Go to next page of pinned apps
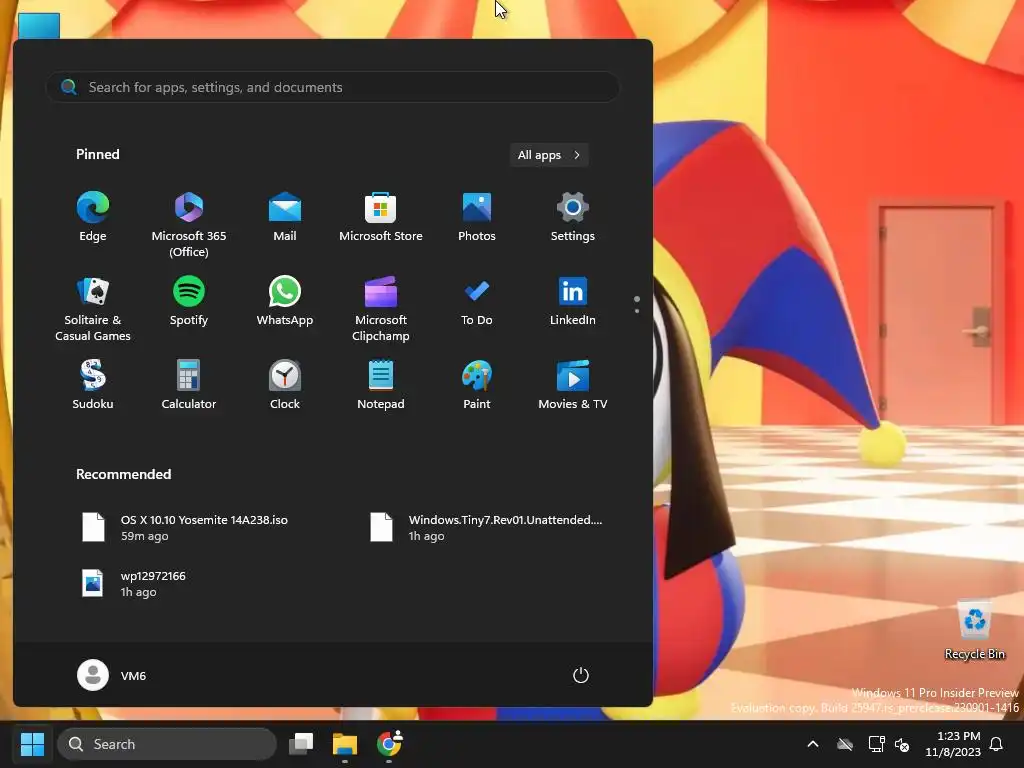The image size is (1024, 768). (x=637, y=310)
